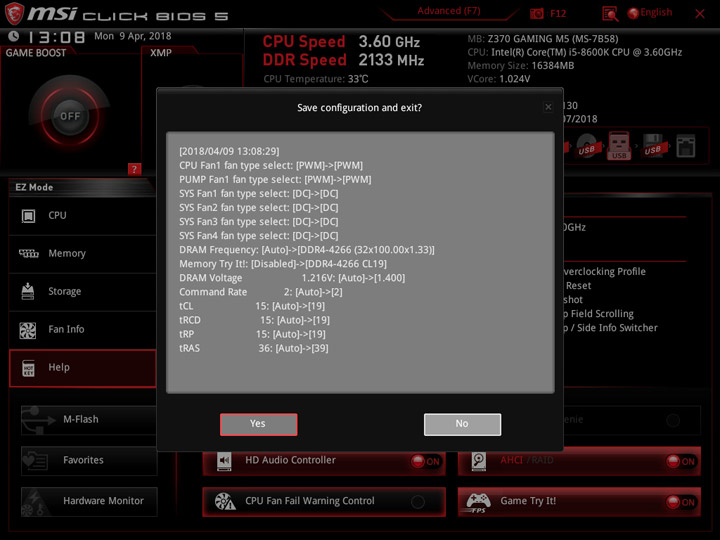720x540 pixels.
Task: Click the CPU fan warning icon
Action: (225, 501)
